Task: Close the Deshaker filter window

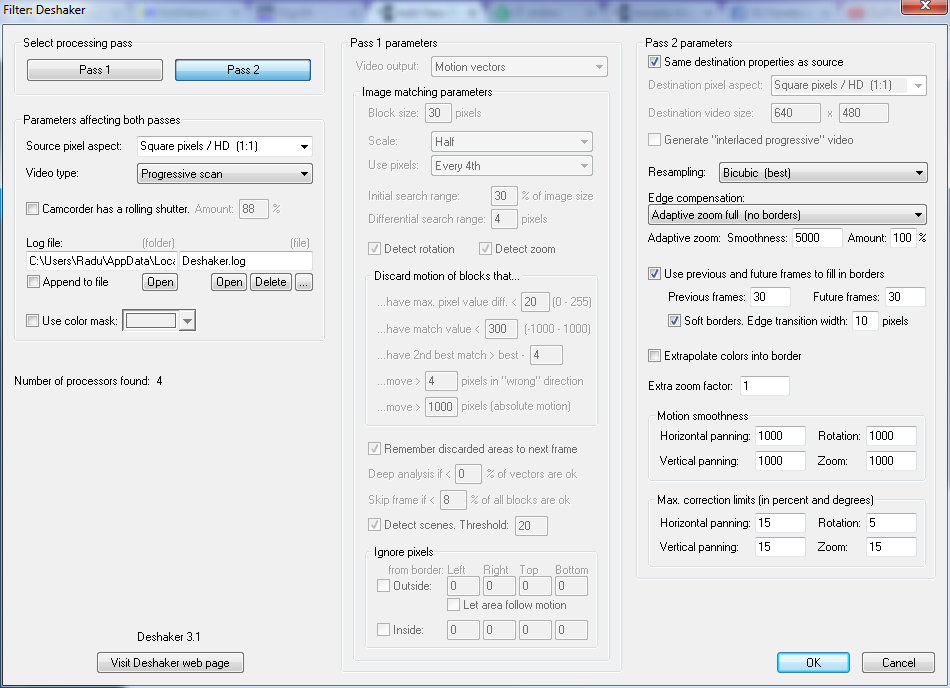Action: point(925,6)
